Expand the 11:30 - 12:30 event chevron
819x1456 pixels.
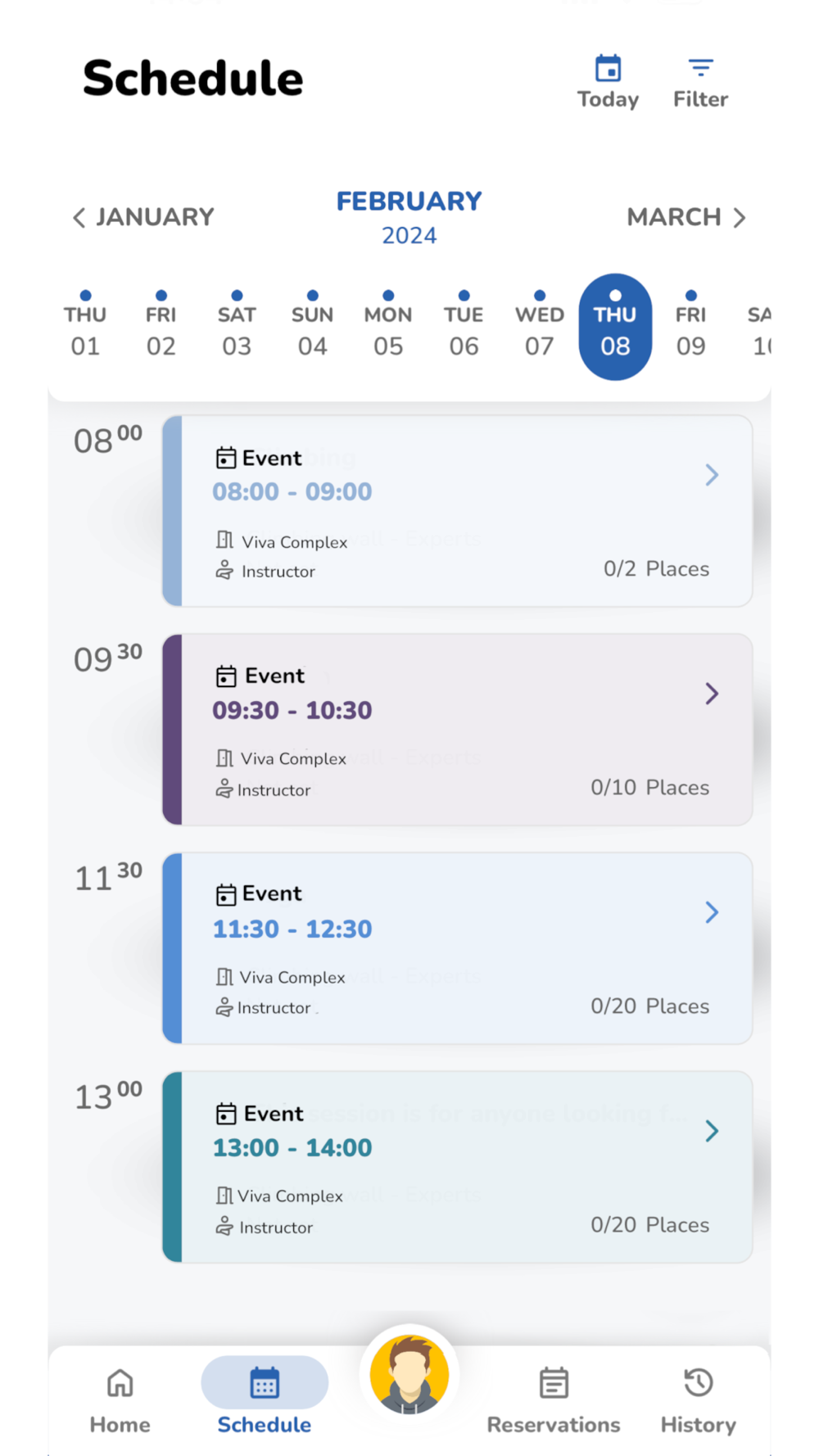click(x=712, y=912)
